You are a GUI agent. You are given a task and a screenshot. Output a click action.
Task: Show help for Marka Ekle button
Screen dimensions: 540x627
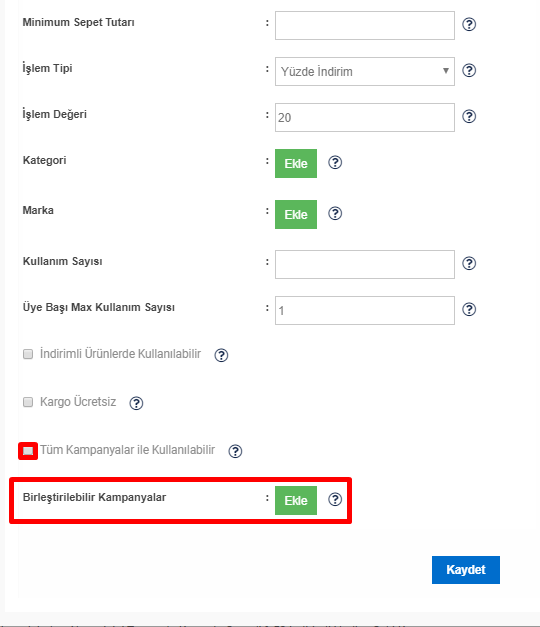tap(335, 213)
